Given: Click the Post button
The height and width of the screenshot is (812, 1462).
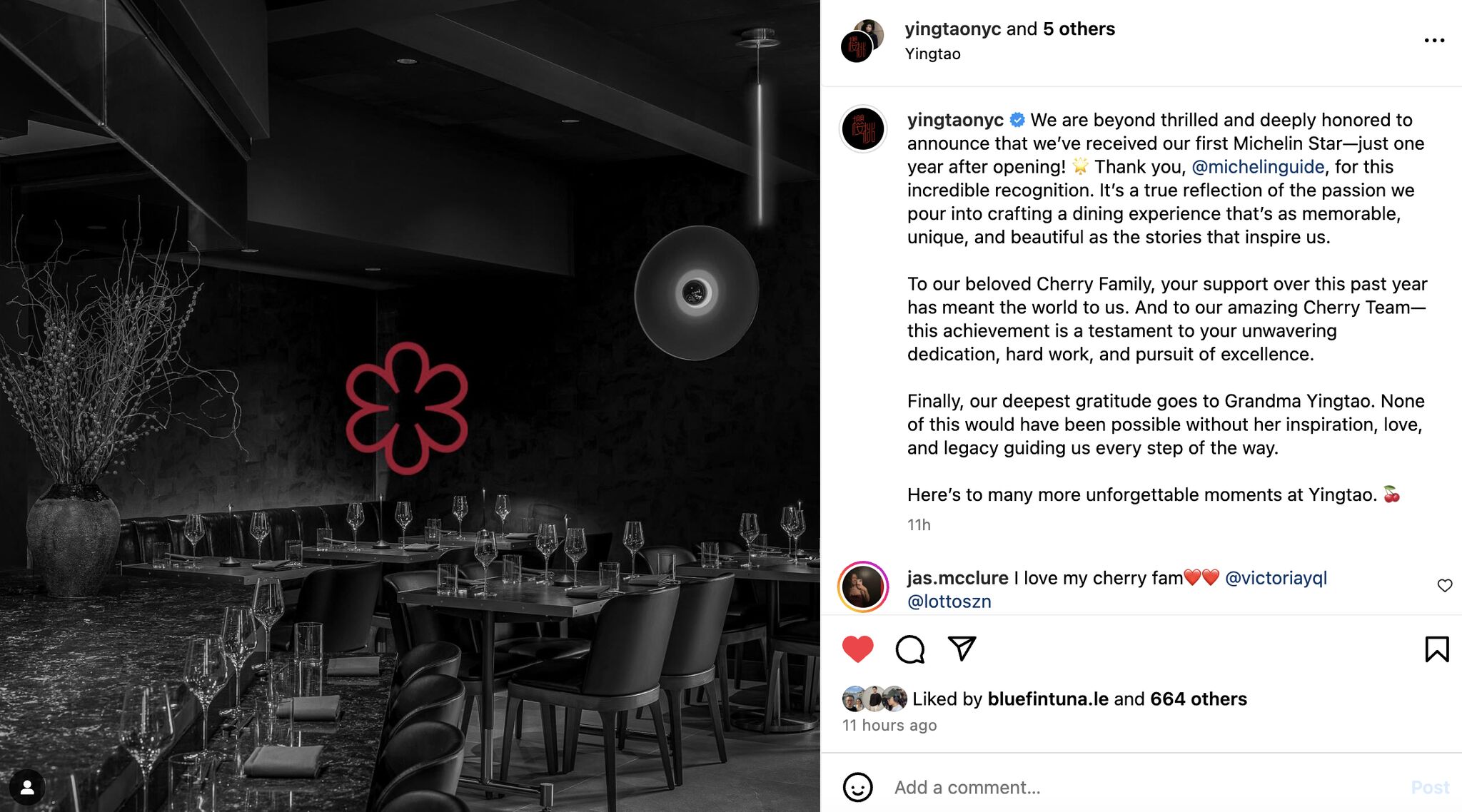Looking at the screenshot, I should [x=1430, y=787].
